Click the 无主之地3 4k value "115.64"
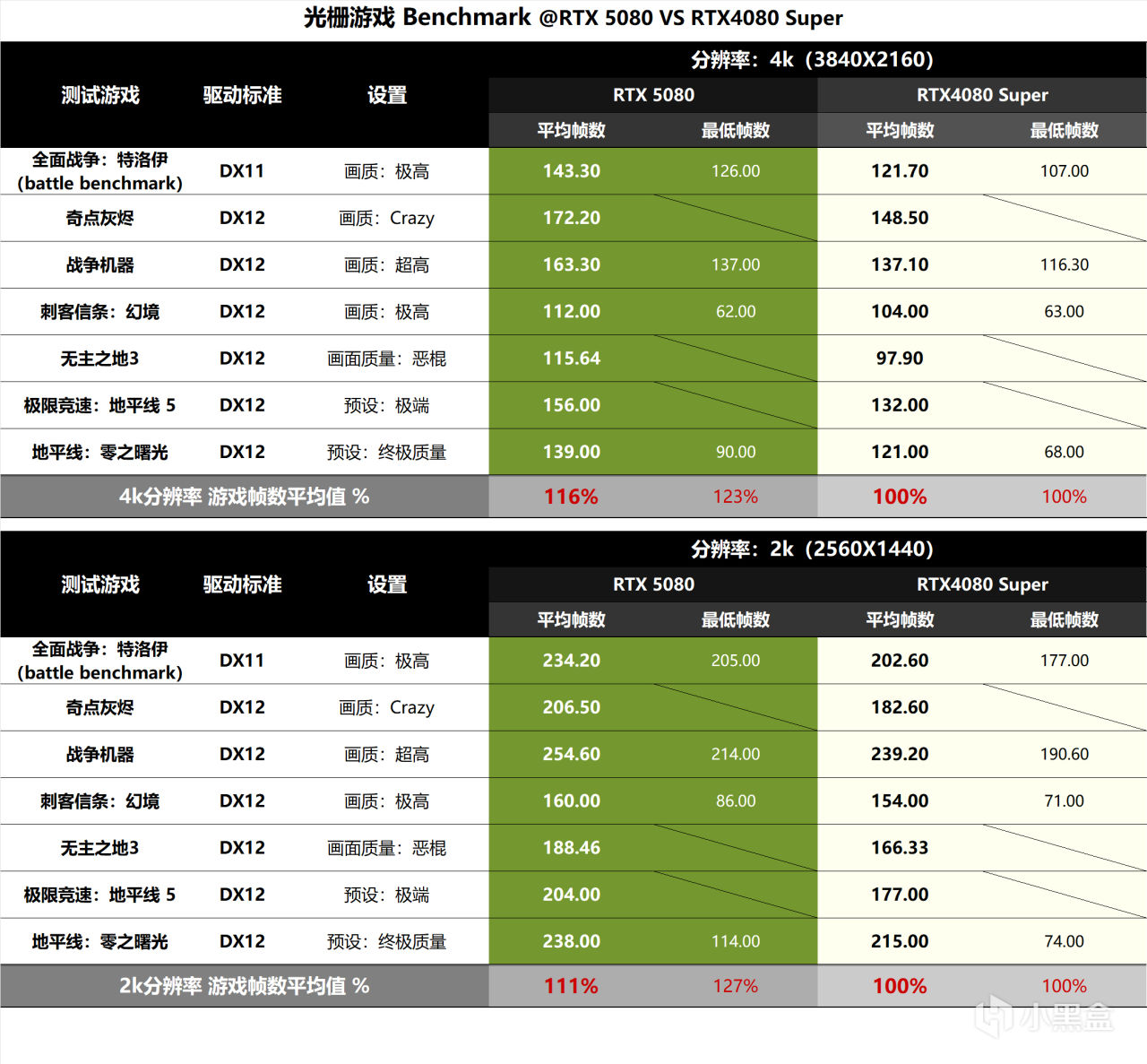1147x1064 pixels. (x=572, y=359)
